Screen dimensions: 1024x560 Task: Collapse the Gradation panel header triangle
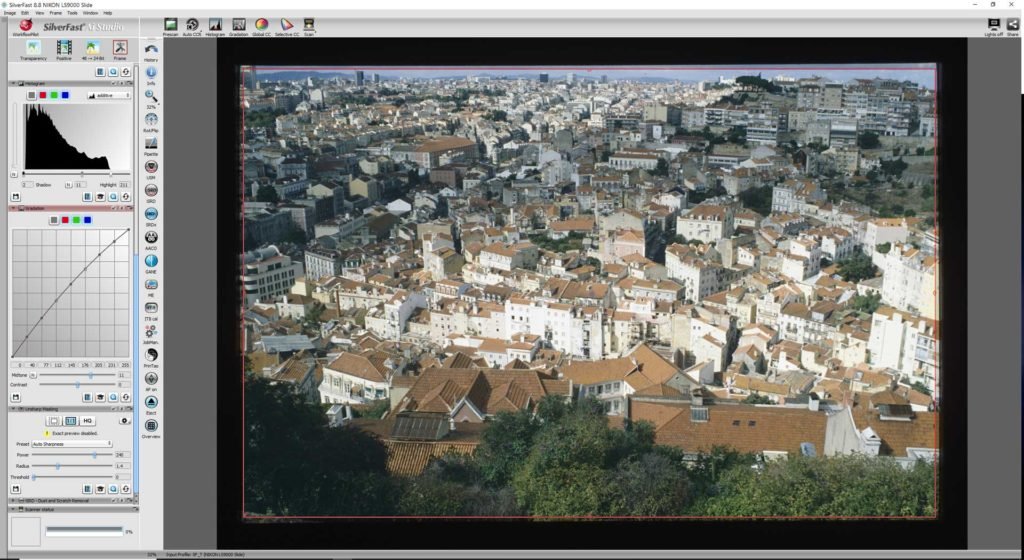coord(13,208)
